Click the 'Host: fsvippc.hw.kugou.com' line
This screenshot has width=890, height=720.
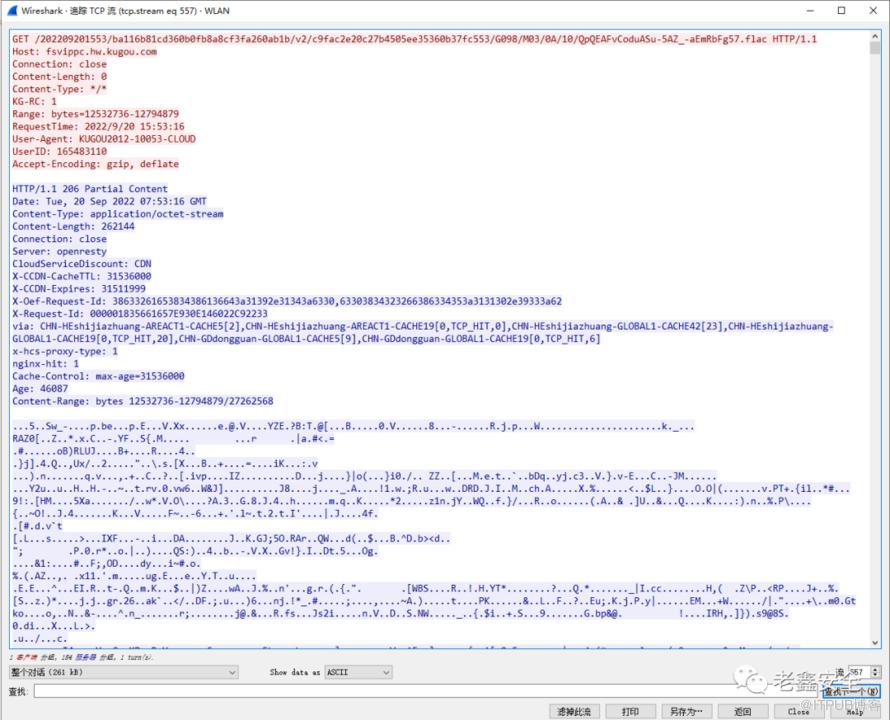pyautogui.click(x=85, y=52)
